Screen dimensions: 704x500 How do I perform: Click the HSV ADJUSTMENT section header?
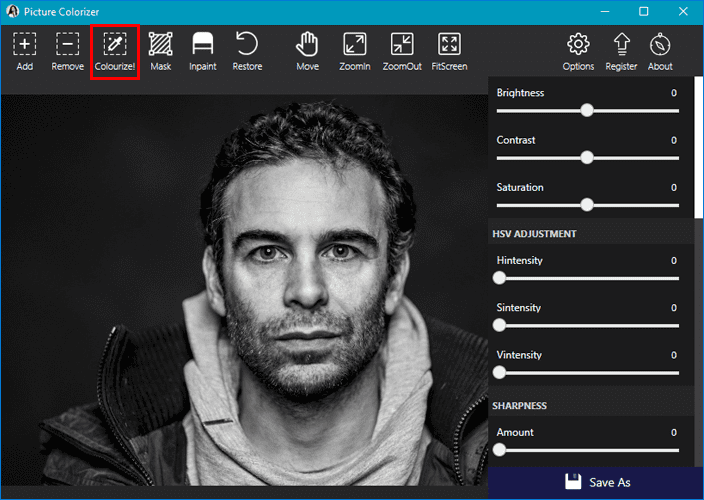tap(534, 234)
